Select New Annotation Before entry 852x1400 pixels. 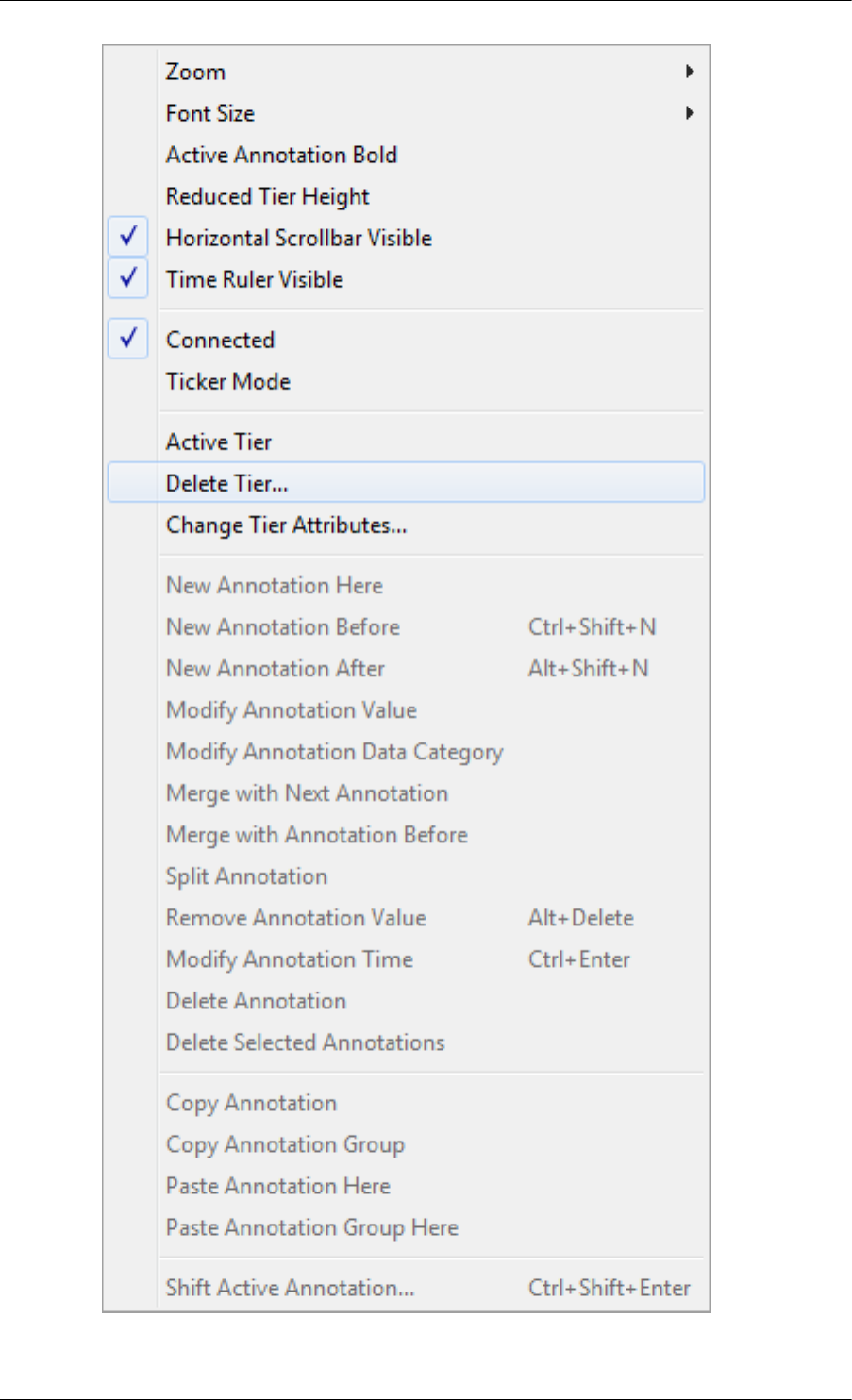(282, 626)
